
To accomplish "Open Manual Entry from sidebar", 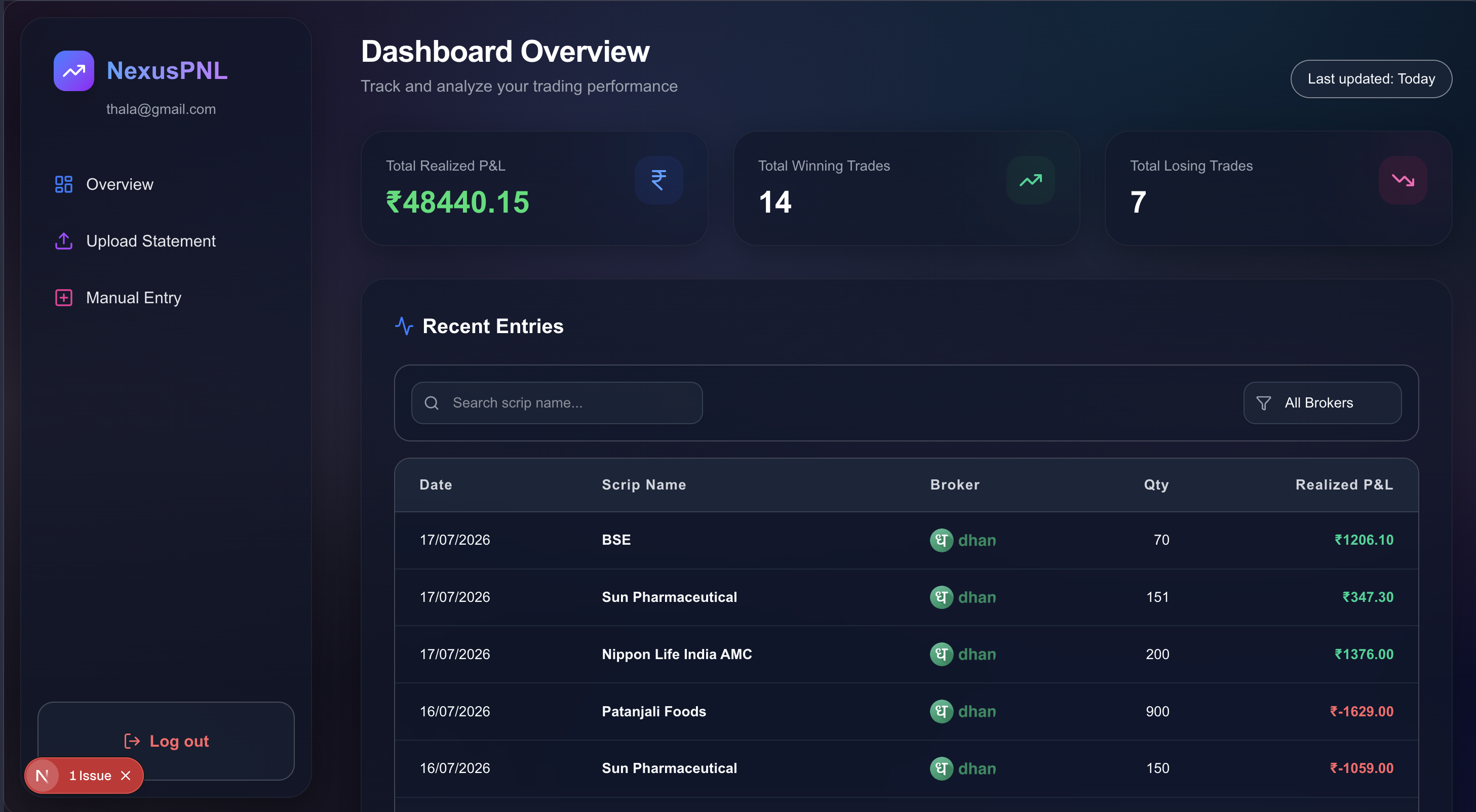I will [x=134, y=298].
